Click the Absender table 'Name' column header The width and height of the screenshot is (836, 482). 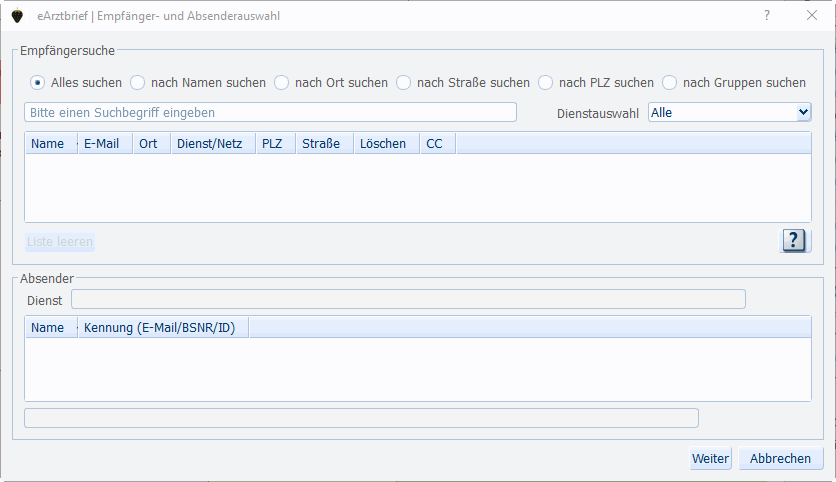(x=51, y=327)
